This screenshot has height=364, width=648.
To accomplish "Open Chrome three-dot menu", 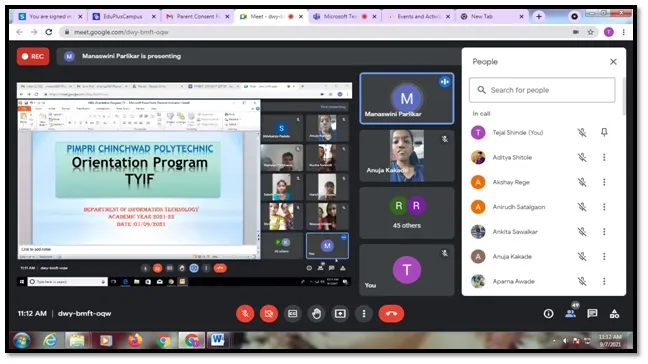I will [623, 32].
